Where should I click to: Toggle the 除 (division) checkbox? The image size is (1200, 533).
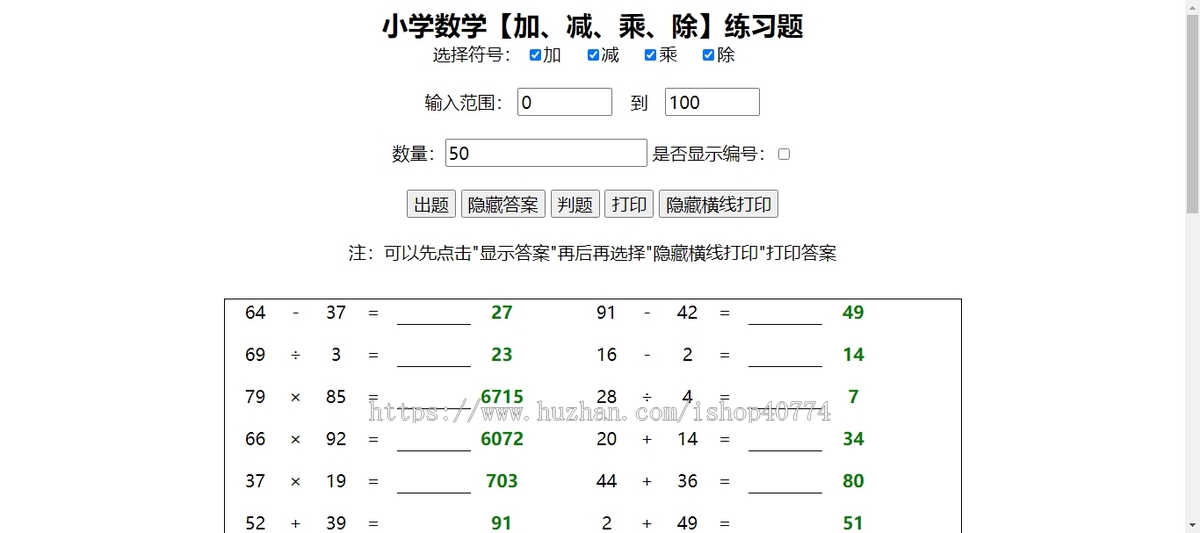tap(708, 55)
